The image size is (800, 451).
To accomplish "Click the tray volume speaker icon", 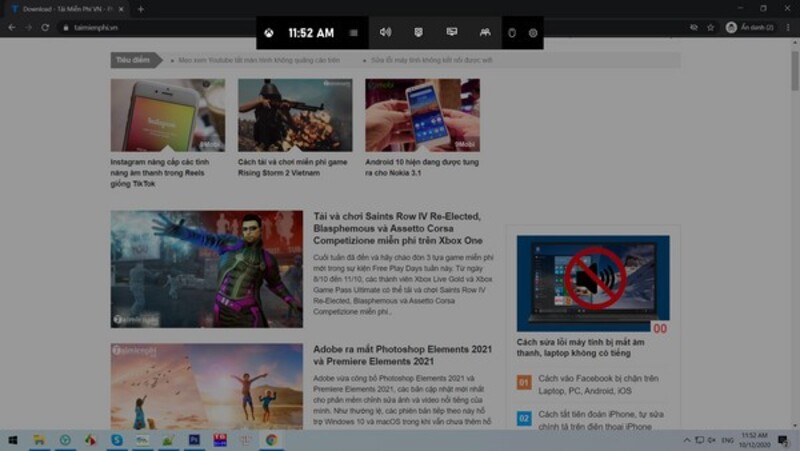I will [712, 440].
